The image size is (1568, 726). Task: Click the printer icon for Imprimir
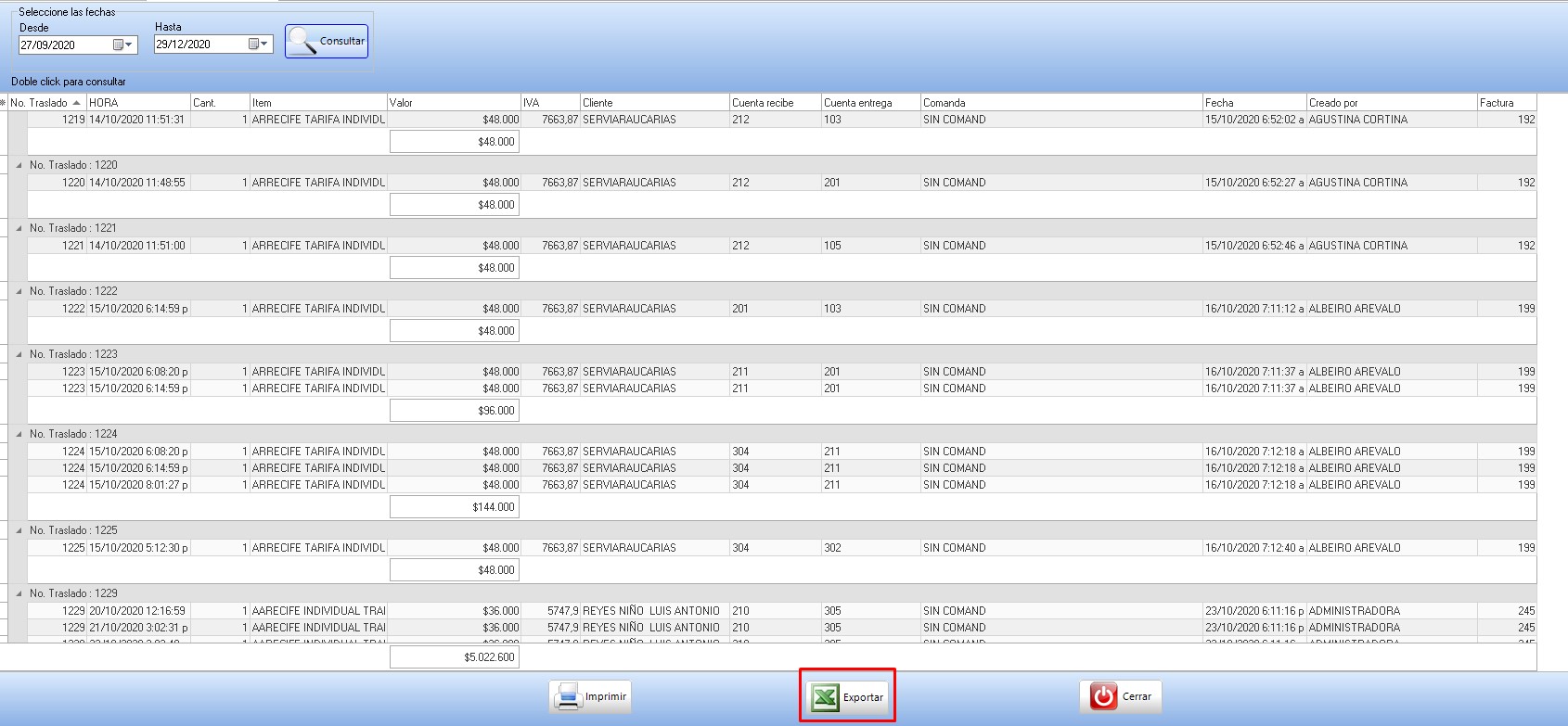click(x=567, y=696)
